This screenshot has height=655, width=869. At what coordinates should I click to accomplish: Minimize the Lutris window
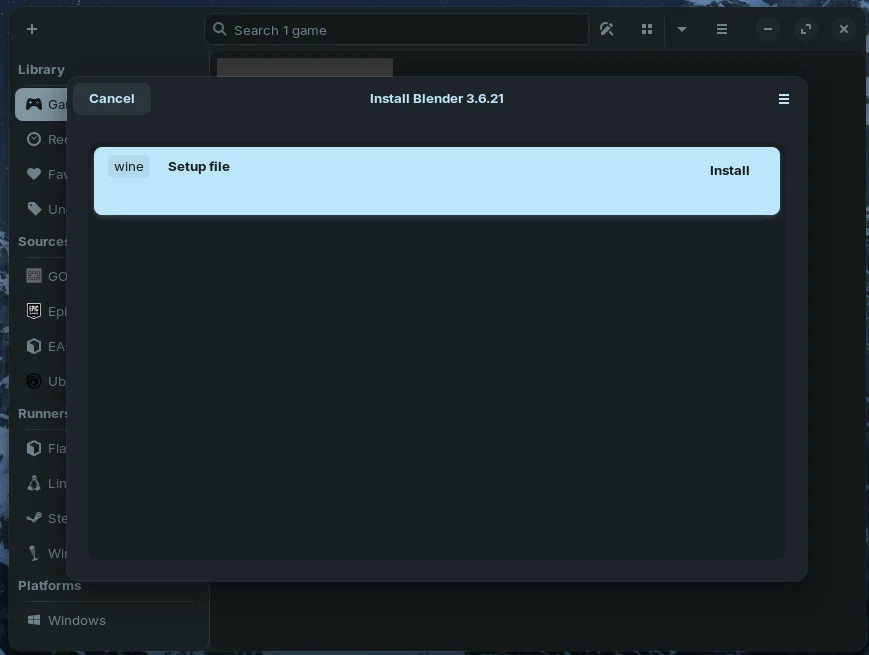[768, 29]
